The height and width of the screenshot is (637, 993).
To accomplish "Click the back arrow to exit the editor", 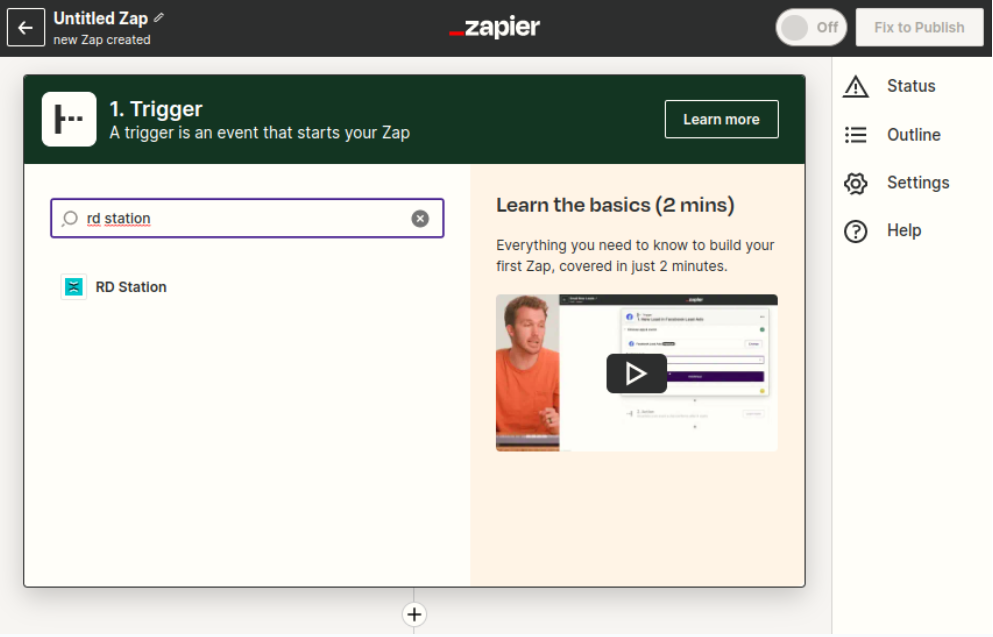I will [x=26, y=26].
